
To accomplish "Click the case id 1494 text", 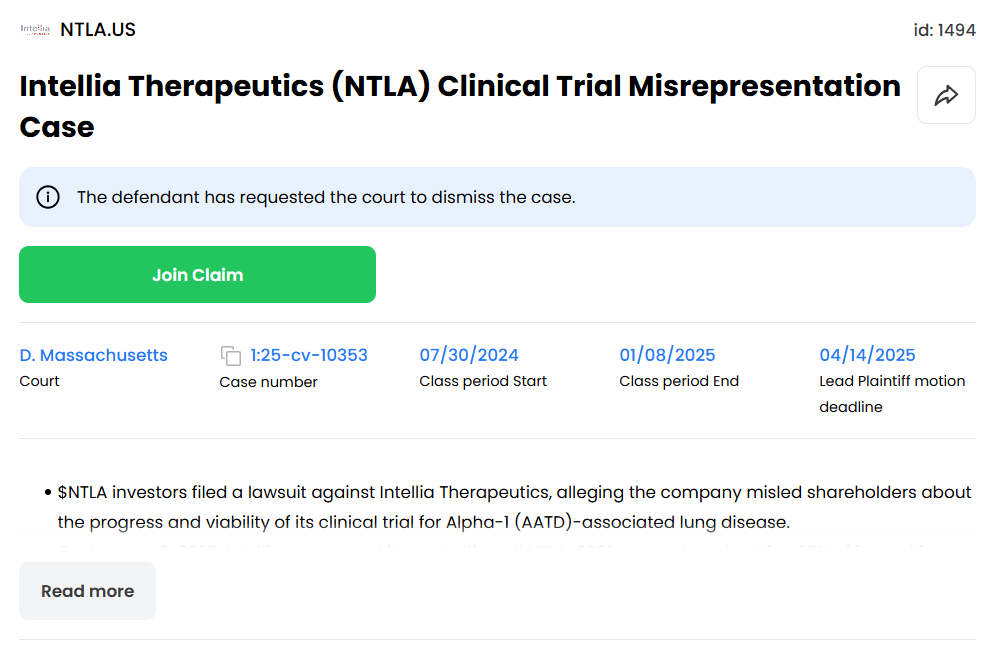I will tap(944, 30).
